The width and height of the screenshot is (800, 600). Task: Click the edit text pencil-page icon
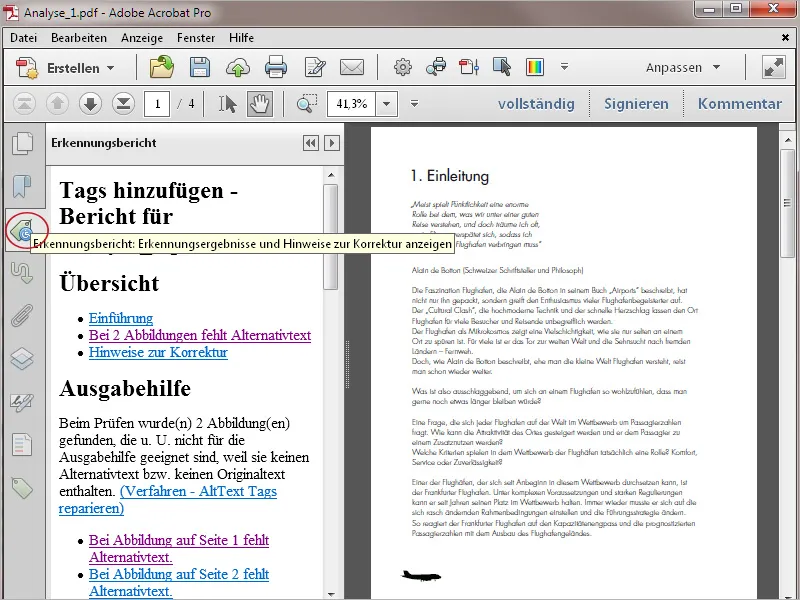point(314,67)
